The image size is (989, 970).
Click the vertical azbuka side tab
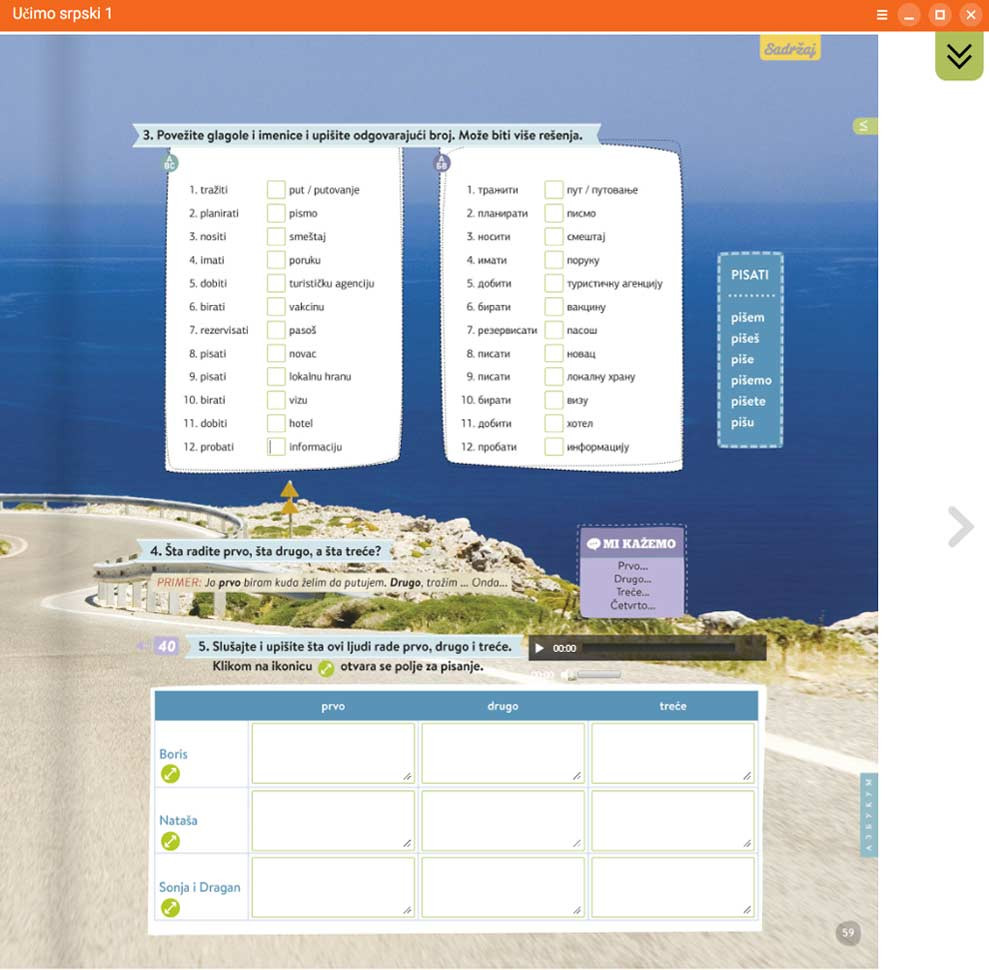click(868, 814)
